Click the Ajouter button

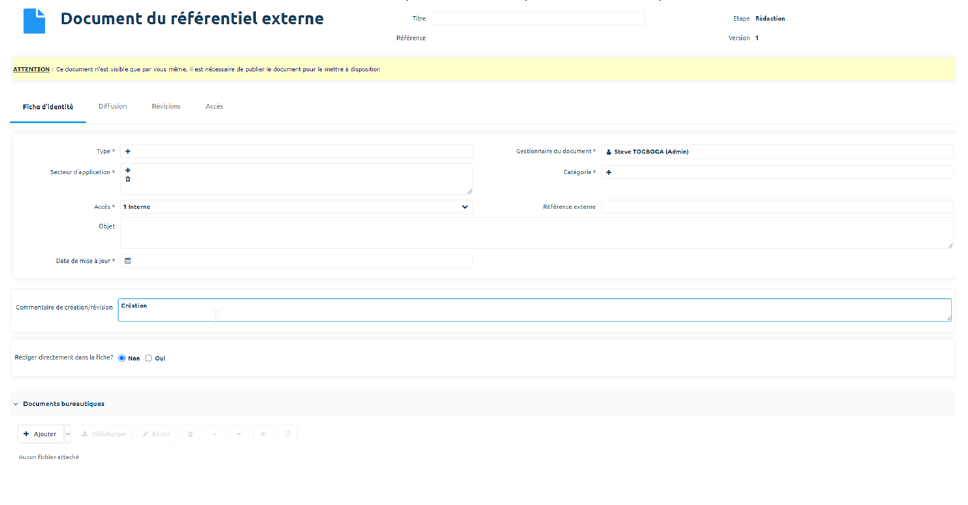(40, 434)
